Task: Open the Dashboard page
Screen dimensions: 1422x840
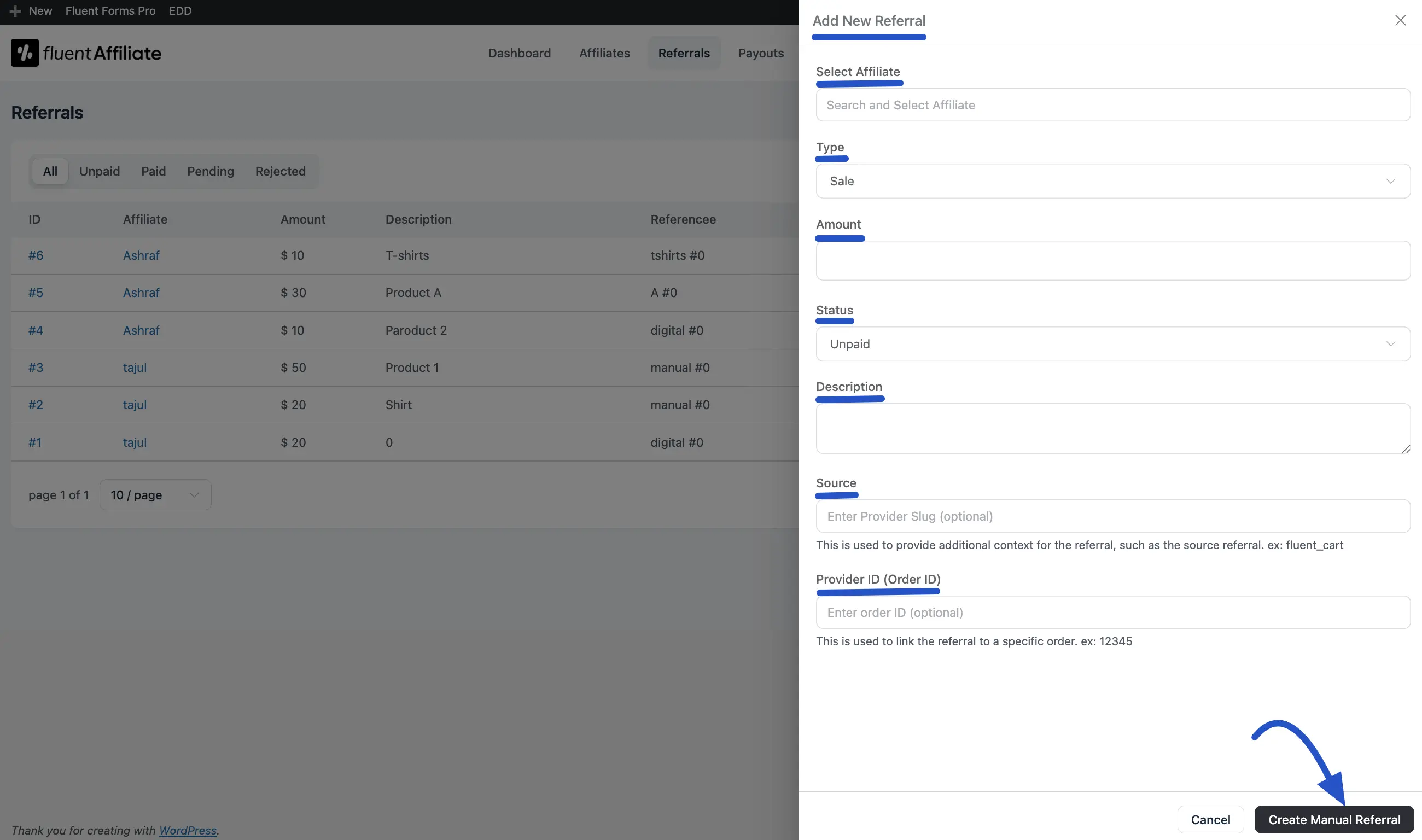Action: (519, 52)
